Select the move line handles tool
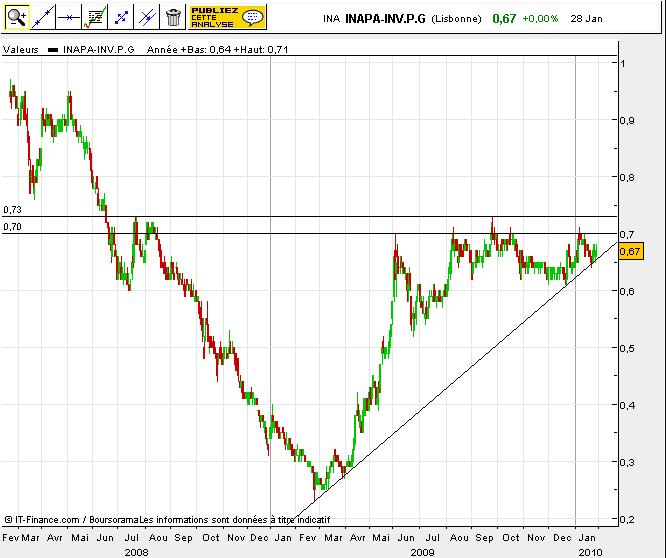Screen dimensions: 666x558 [x=121, y=17]
